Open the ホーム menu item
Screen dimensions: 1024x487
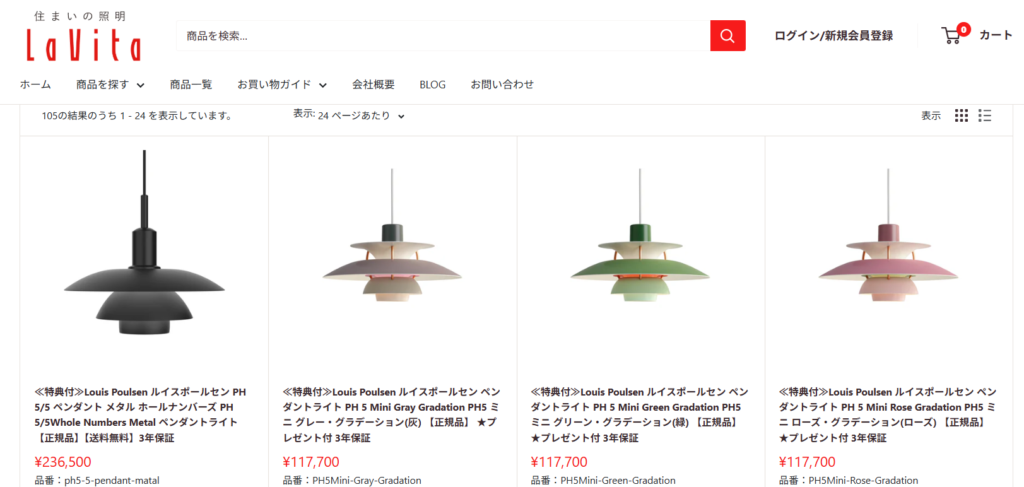(35, 84)
